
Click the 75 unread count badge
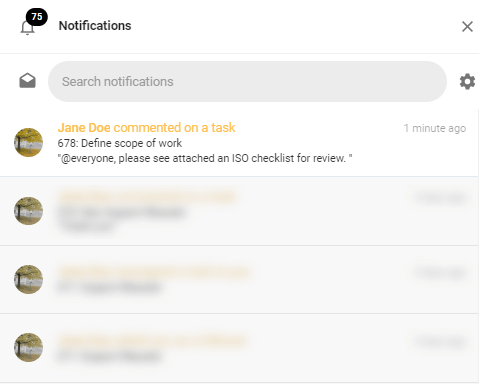37,17
